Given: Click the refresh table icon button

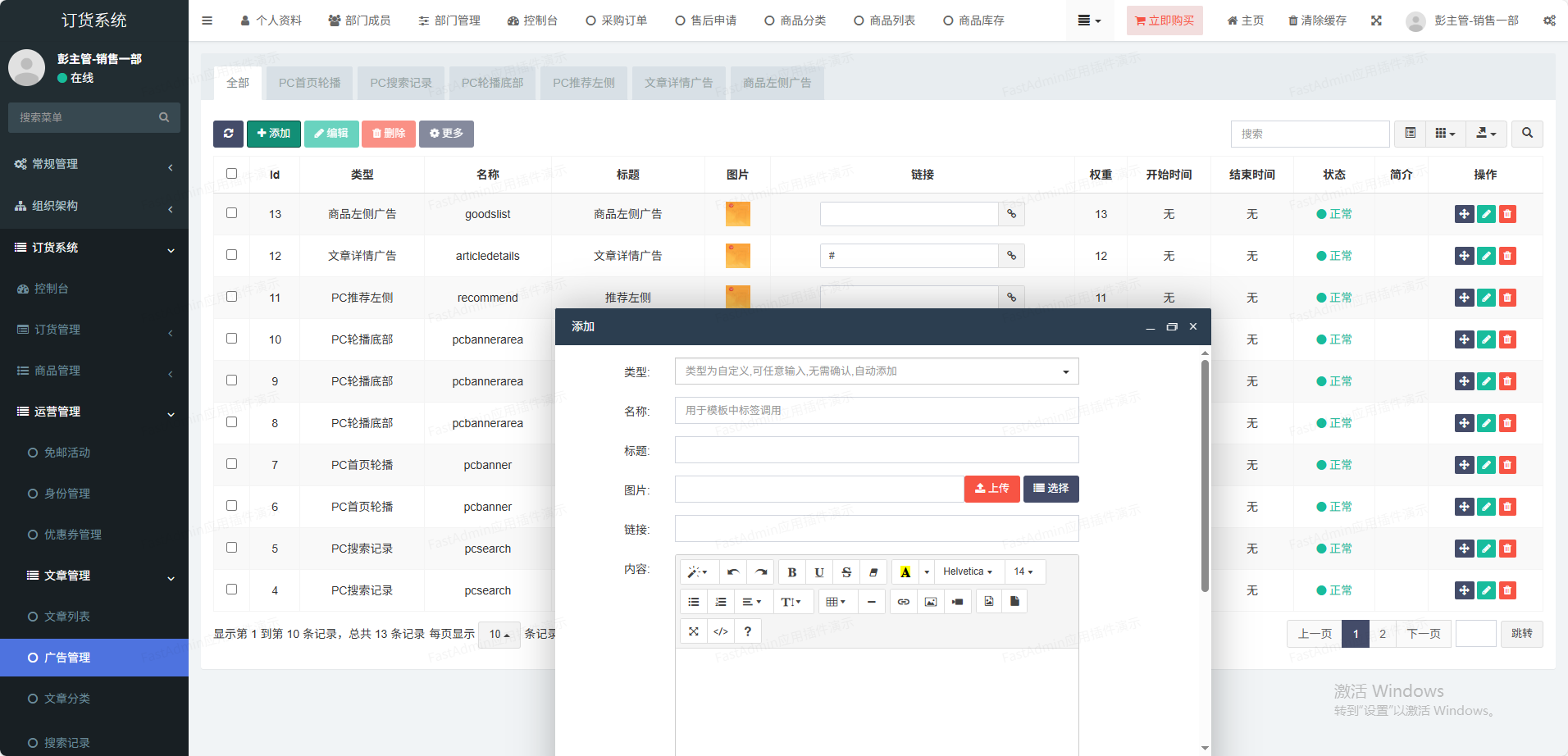Looking at the screenshot, I should (228, 134).
